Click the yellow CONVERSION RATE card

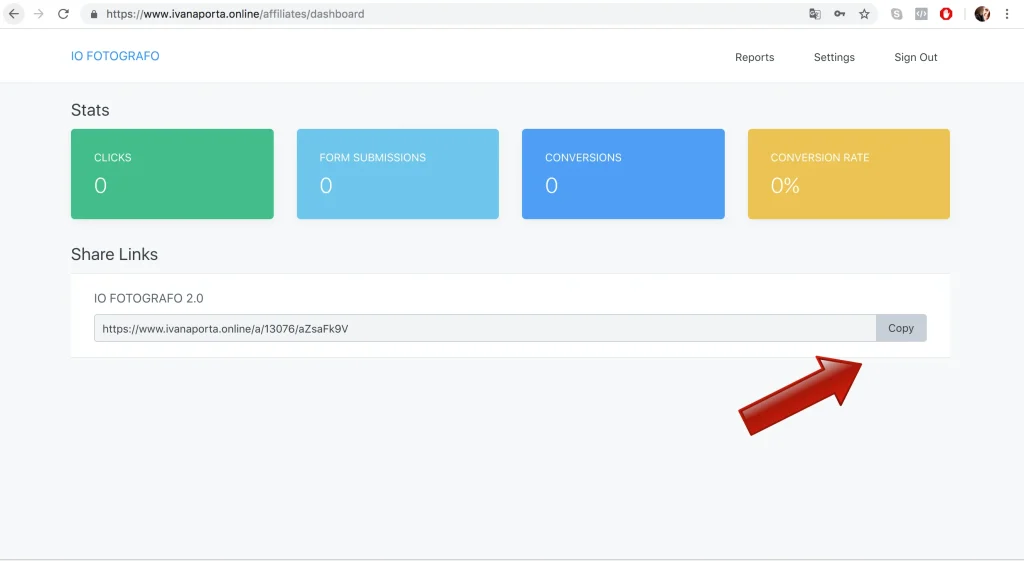(x=848, y=174)
